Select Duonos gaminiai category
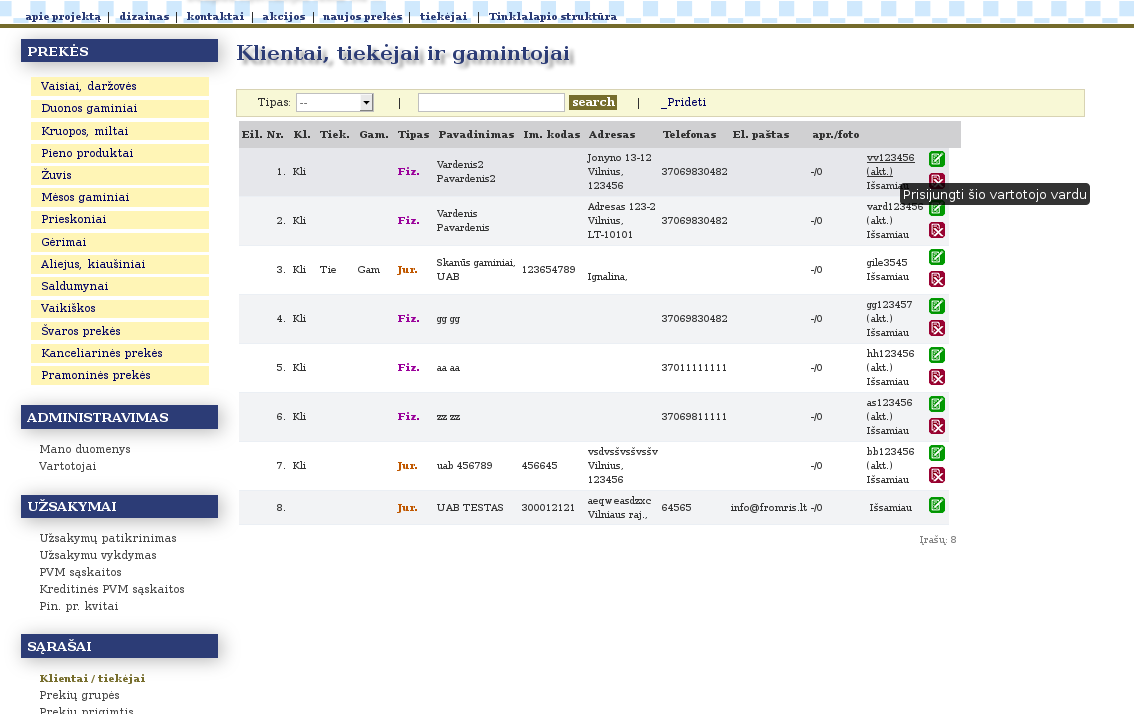 pos(120,109)
